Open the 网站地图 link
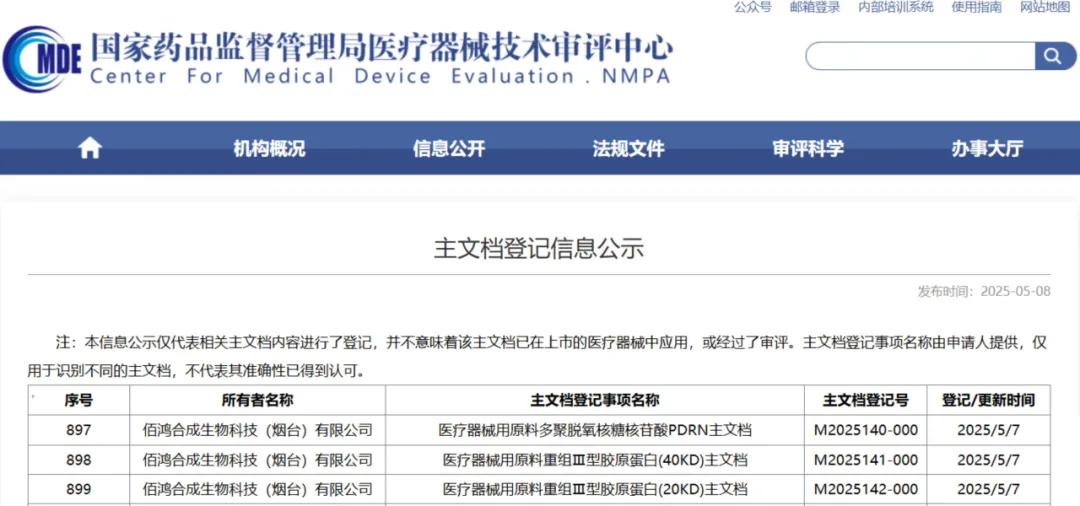1080x506 pixels. click(x=1045, y=7)
